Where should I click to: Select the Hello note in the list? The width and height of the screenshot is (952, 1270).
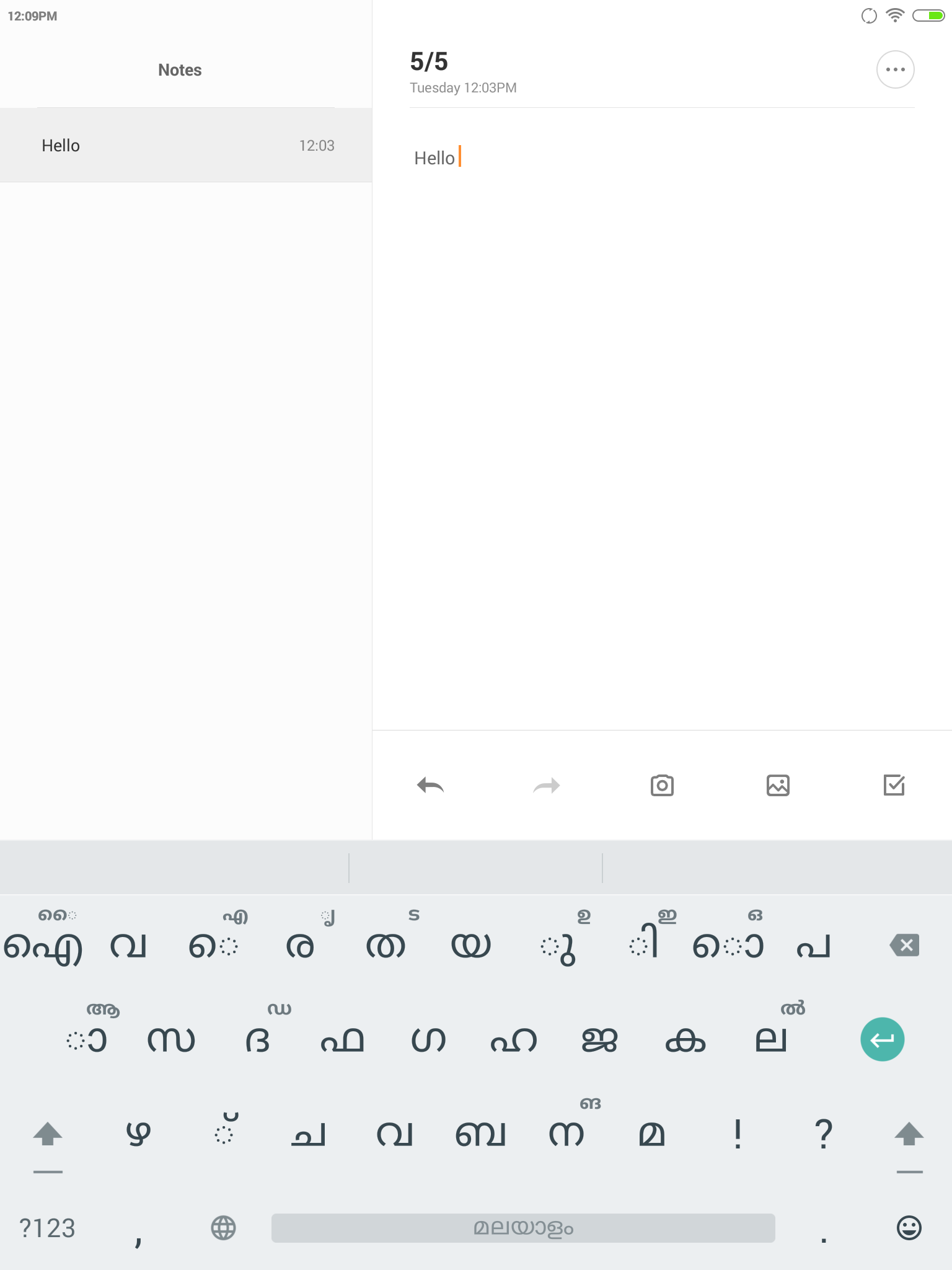tap(186, 145)
